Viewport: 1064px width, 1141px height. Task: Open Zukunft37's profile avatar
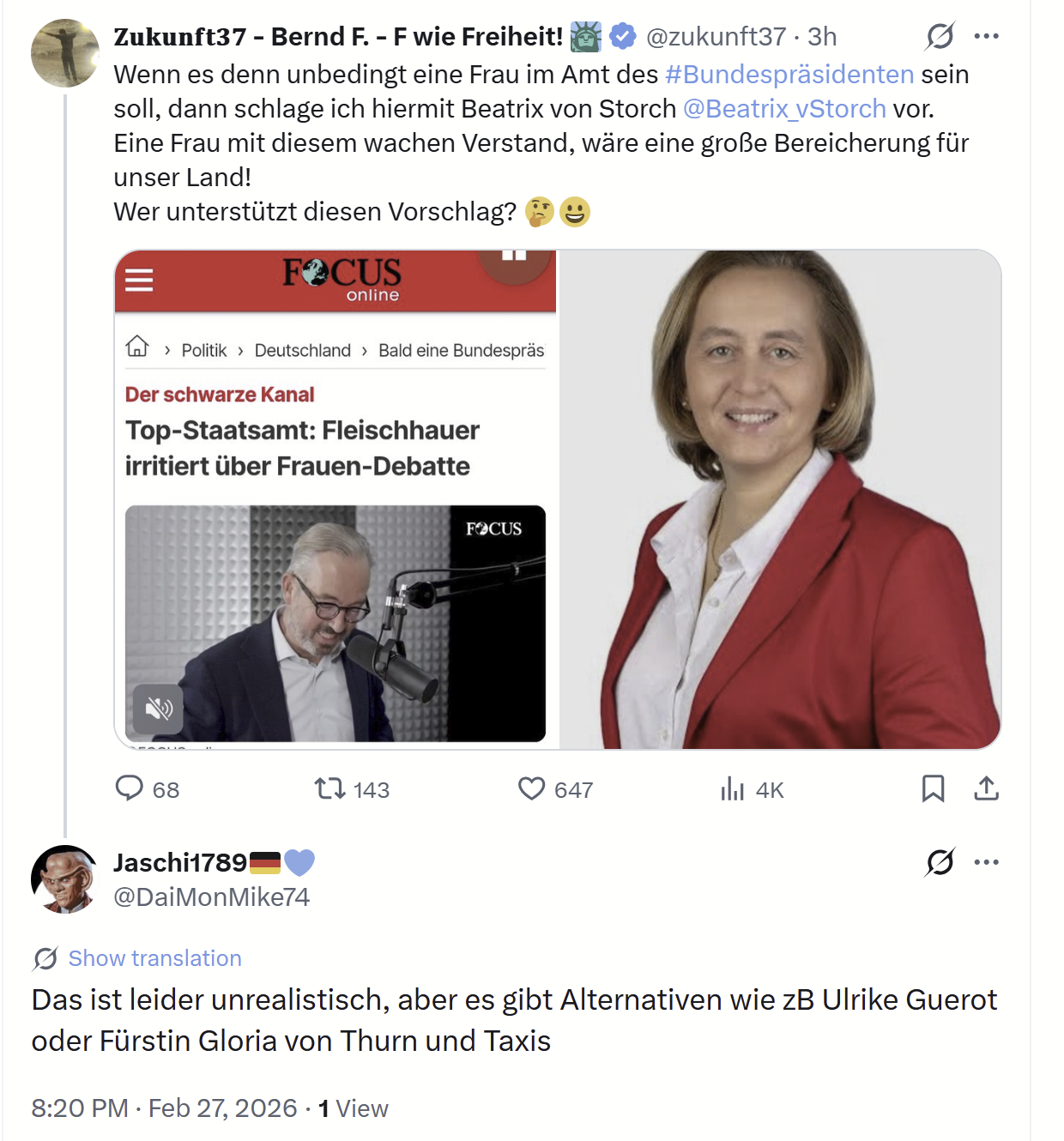coord(65,53)
